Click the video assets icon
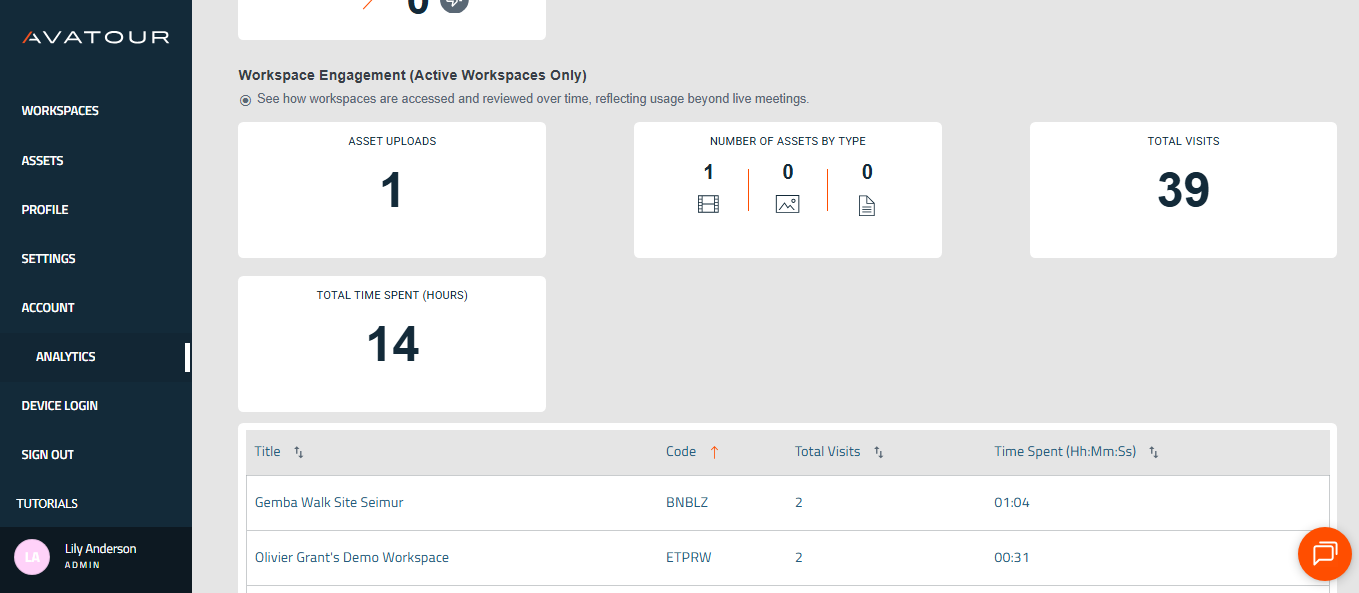This screenshot has height=593, width=1359. tap(708, 204)
